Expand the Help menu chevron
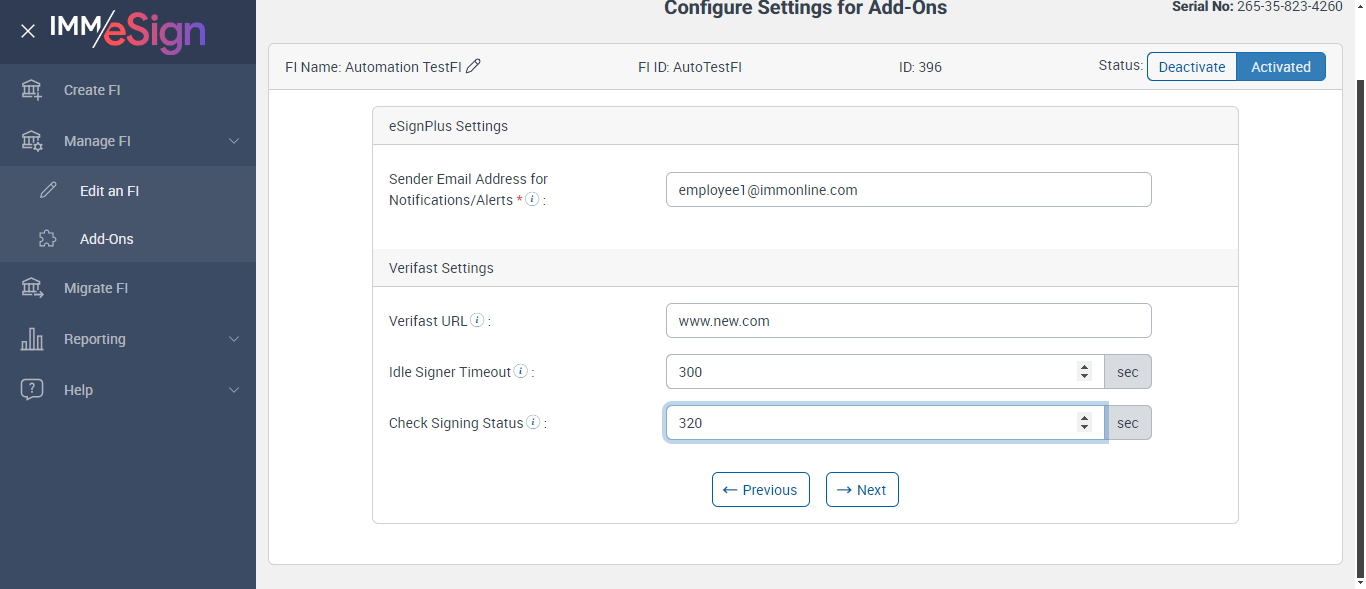Image resolution: width=1366 pixels, height=589 pixels. 234,390
